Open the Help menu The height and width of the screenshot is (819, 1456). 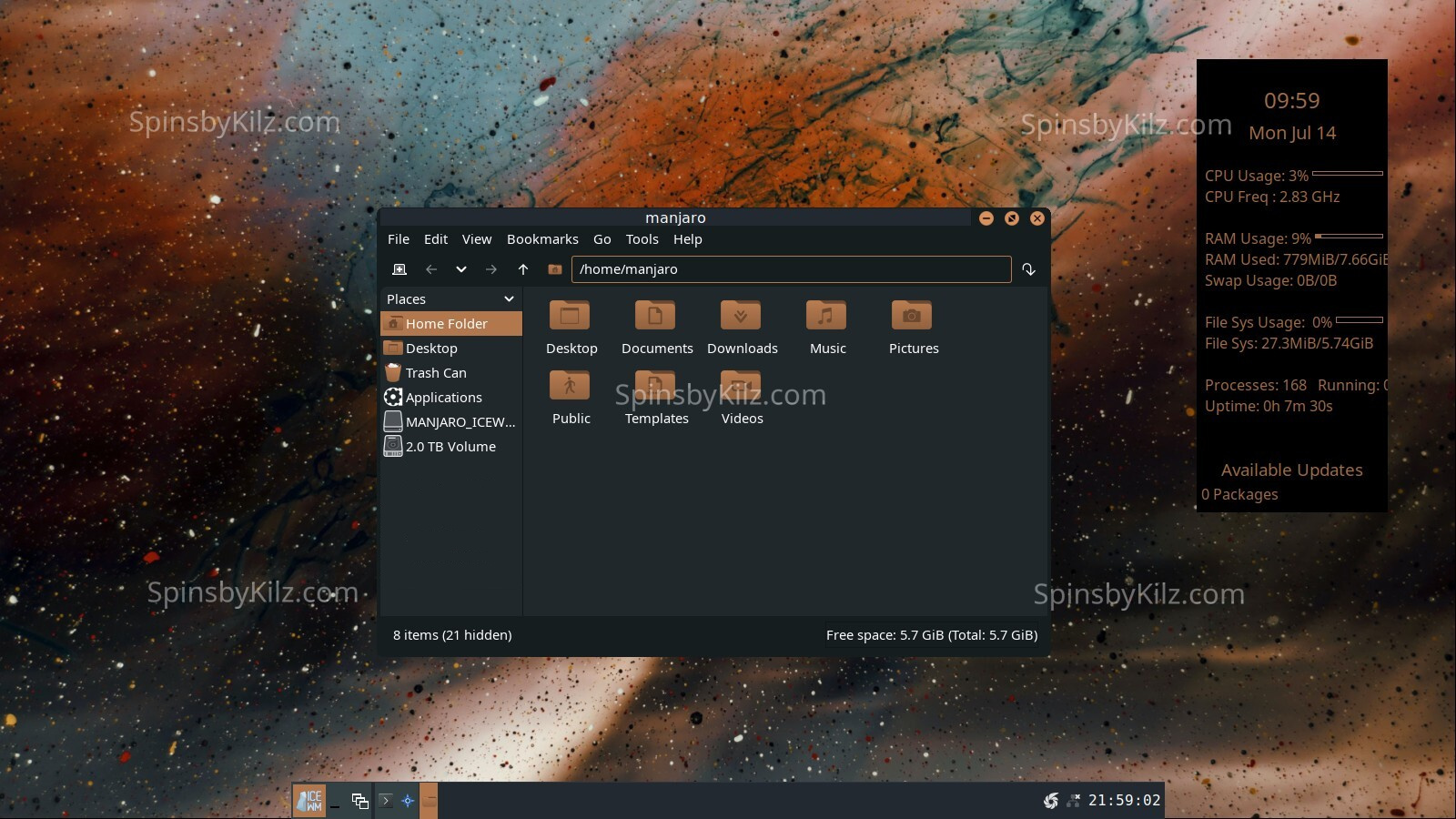688,239
